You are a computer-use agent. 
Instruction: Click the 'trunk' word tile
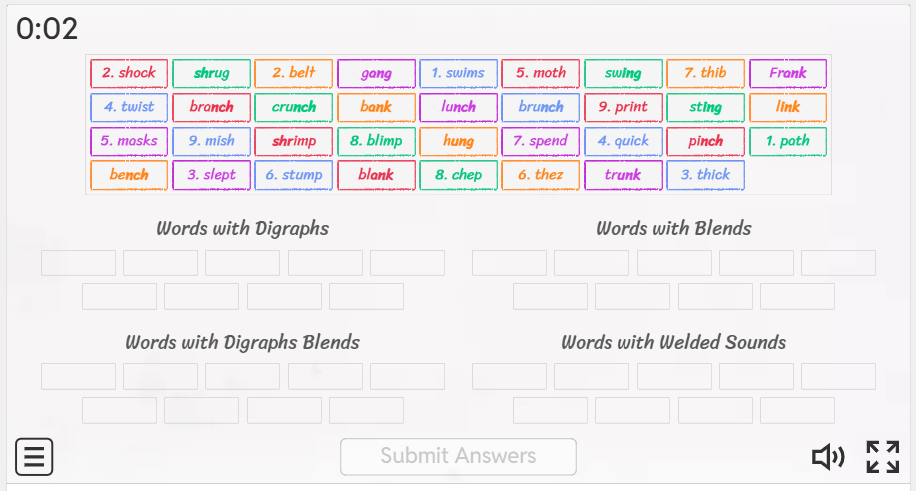click(623, 175)
